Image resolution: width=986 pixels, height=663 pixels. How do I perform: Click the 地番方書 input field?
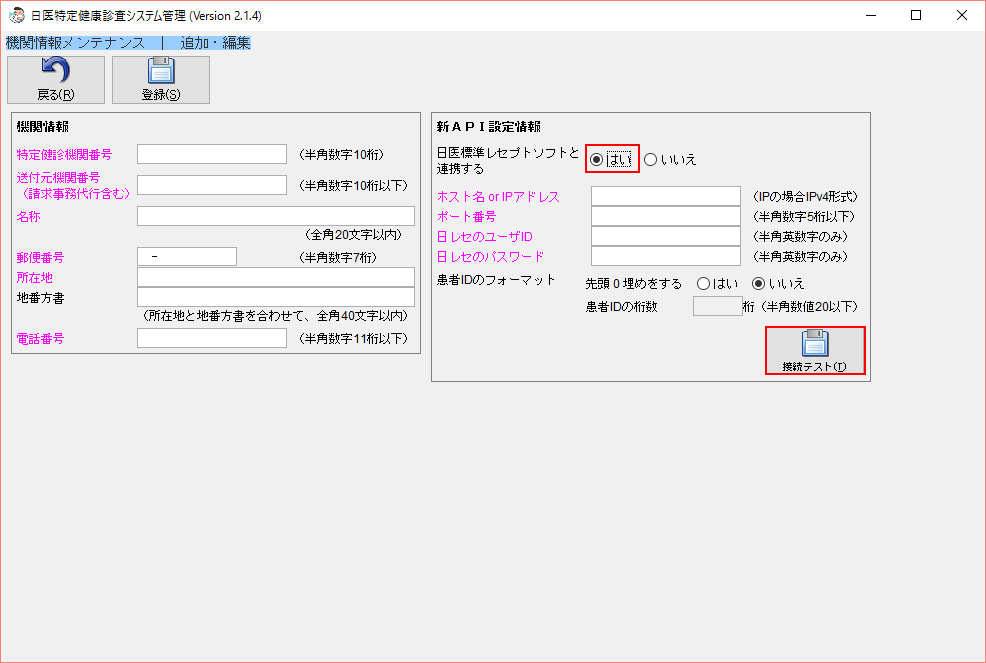tap(275, 297)
